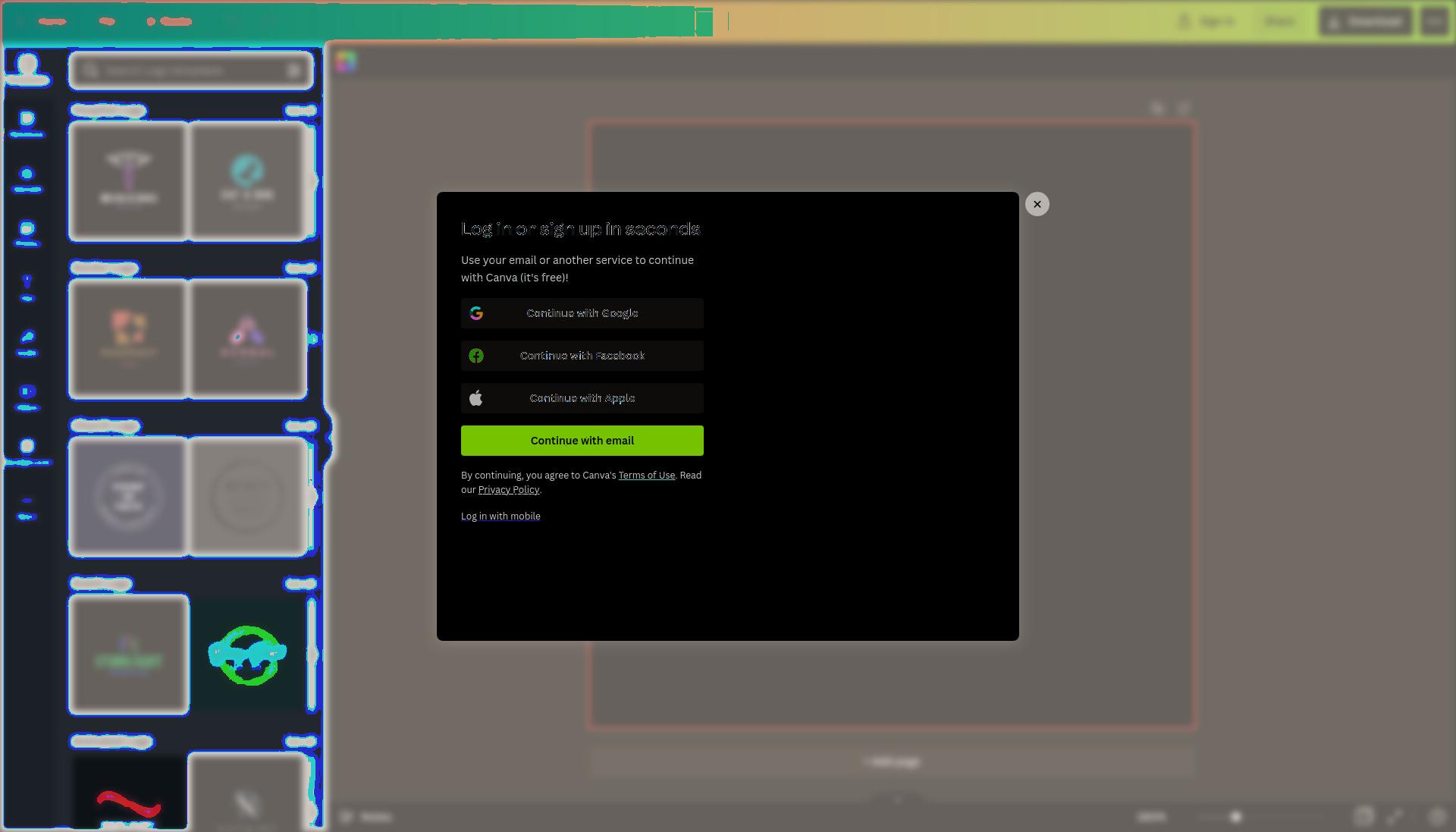This screenshot has height=832, width=1456.
Task: Open the more options menu beside Download
Action: (x=1434, y=21)
